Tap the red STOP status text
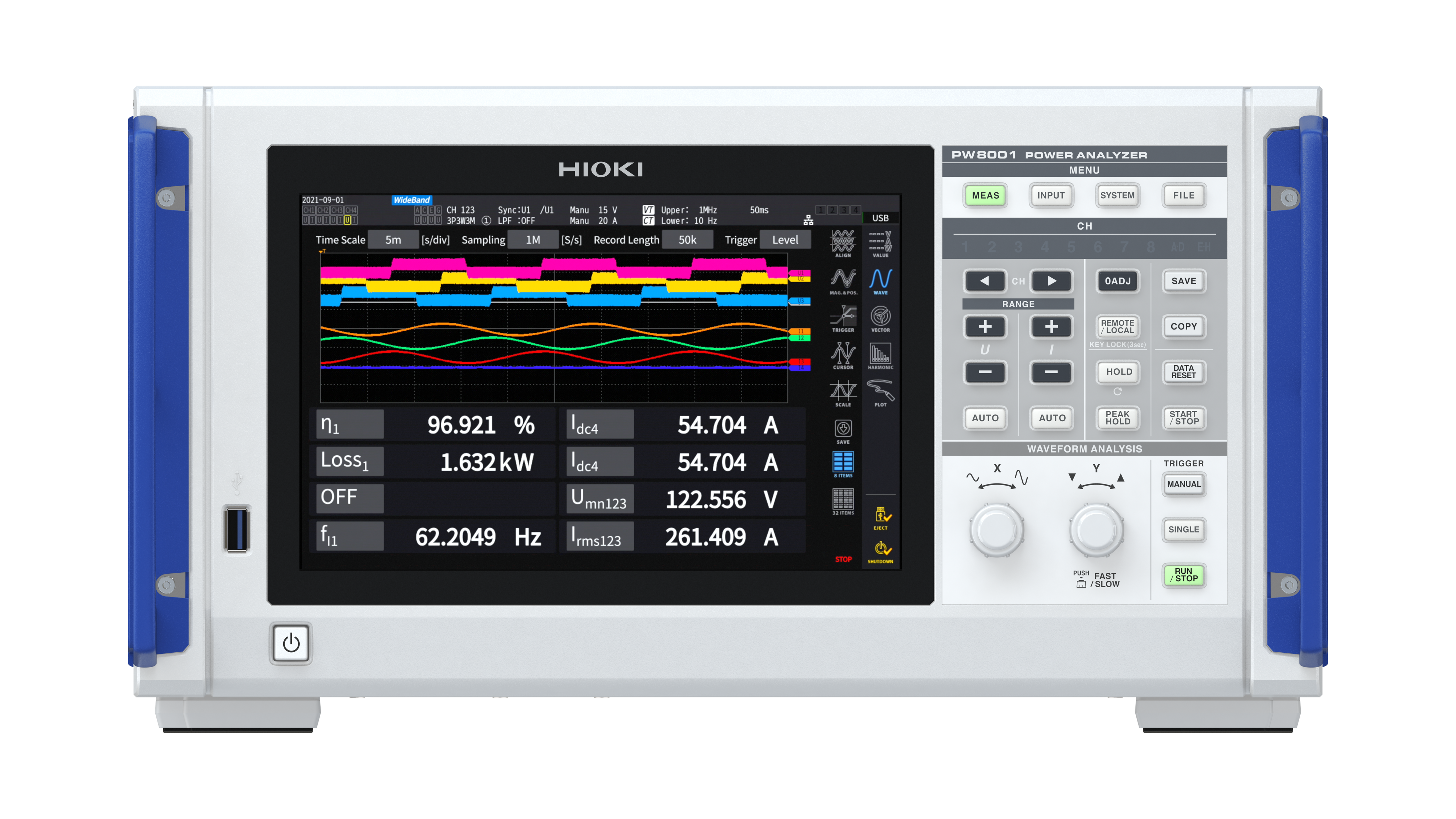1456x819 pixels. point(843,559)
